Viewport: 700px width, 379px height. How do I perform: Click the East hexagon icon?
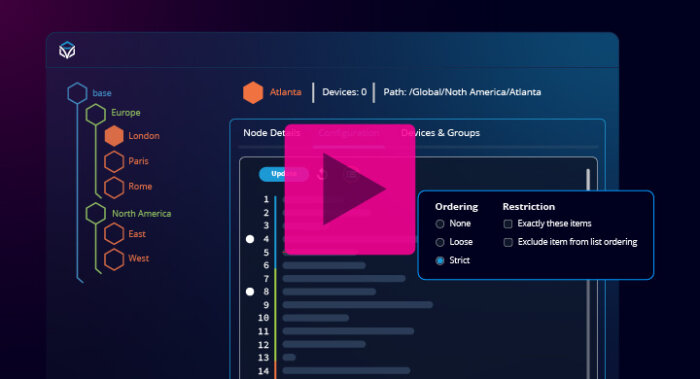(114, 234)
